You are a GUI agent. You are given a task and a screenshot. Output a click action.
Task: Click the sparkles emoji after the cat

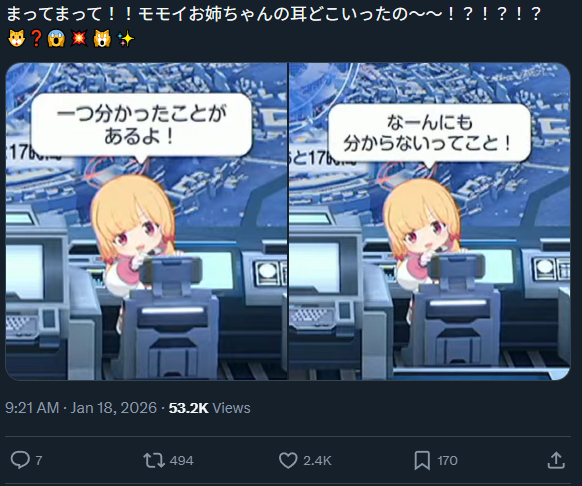click(x=125, y=38)
